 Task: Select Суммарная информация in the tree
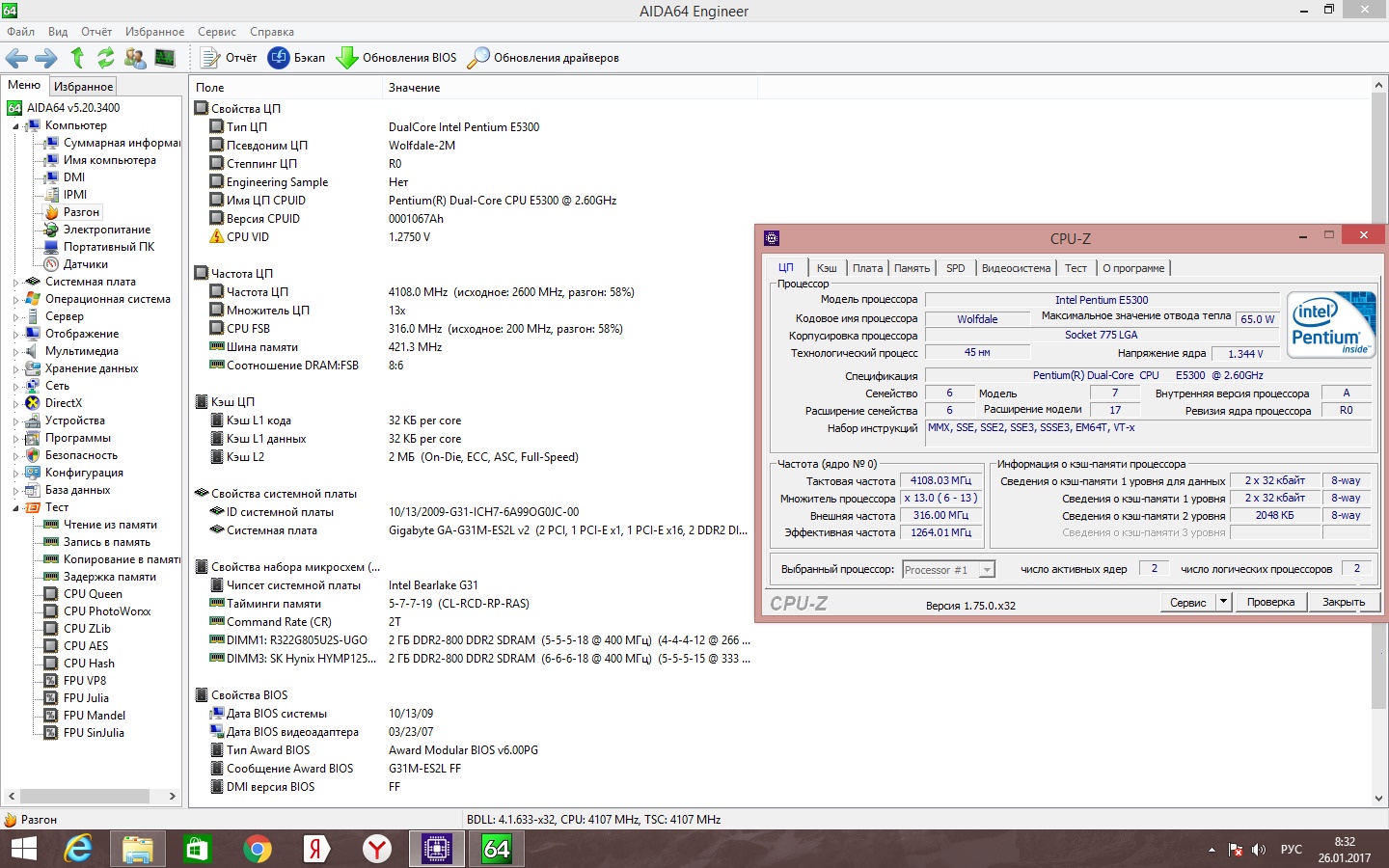[122, 143]
